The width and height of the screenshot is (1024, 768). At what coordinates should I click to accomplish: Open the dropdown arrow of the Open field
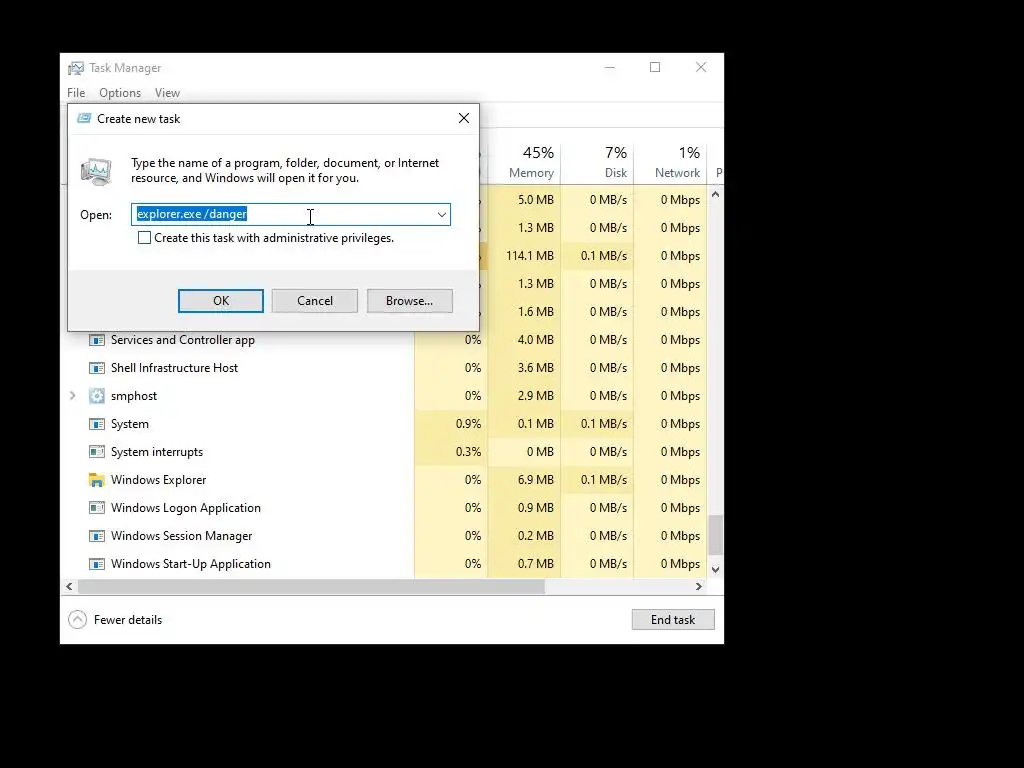(x=441, y=214)
